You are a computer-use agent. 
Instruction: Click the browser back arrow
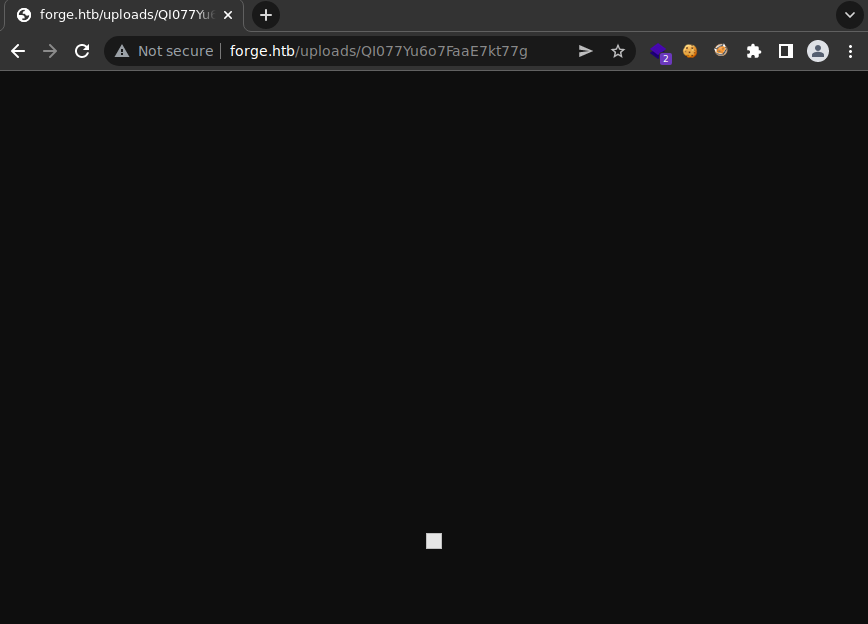(x=18, y=51)
